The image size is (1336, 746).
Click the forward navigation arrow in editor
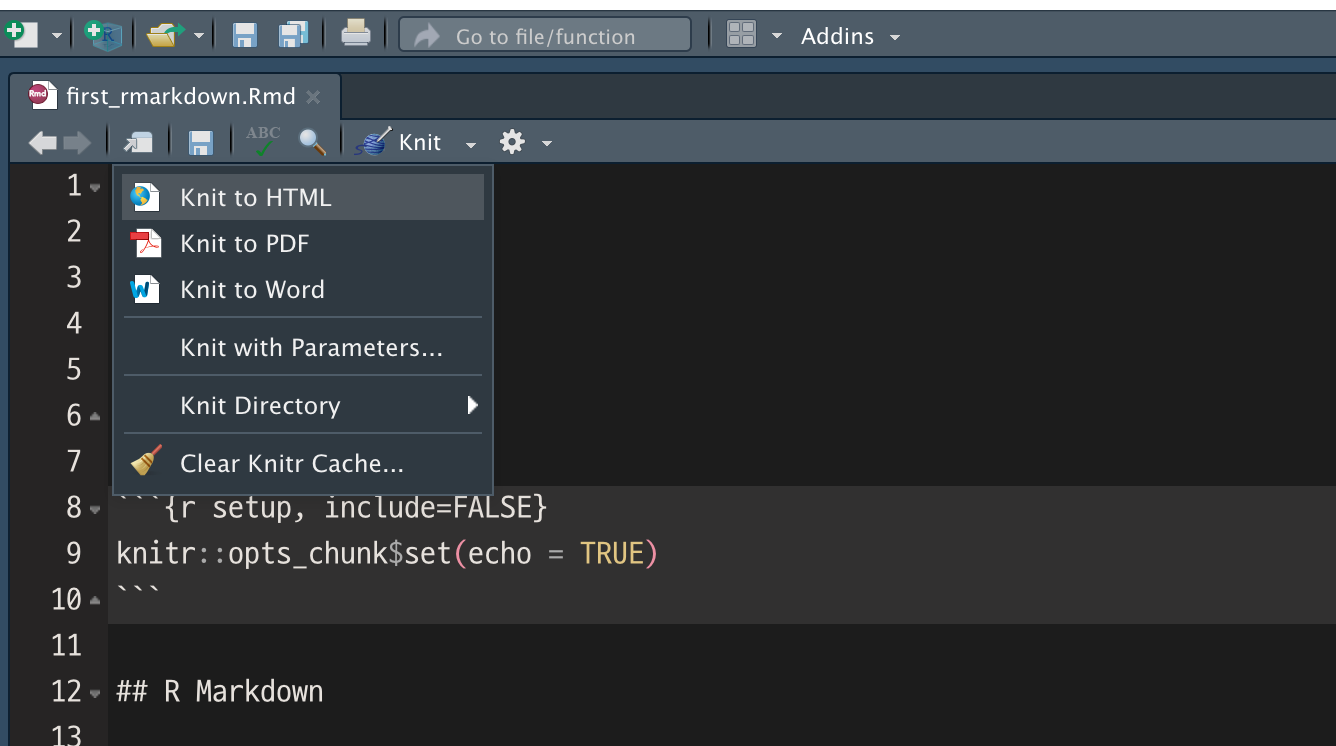(76, 143)
